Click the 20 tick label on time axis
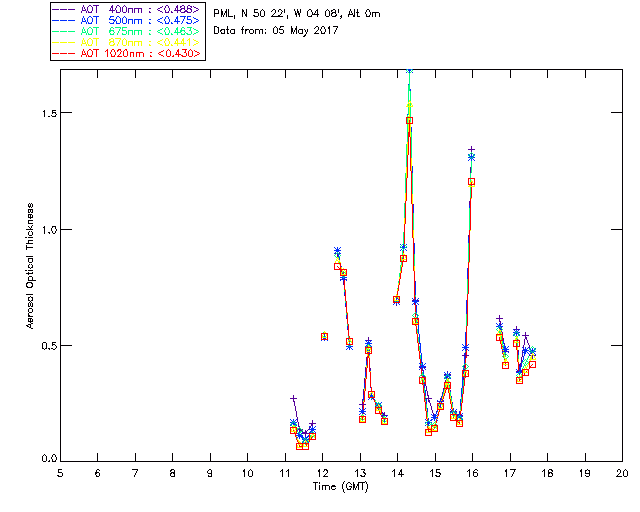Screen dimensions: 640x512 pos(622,472)
